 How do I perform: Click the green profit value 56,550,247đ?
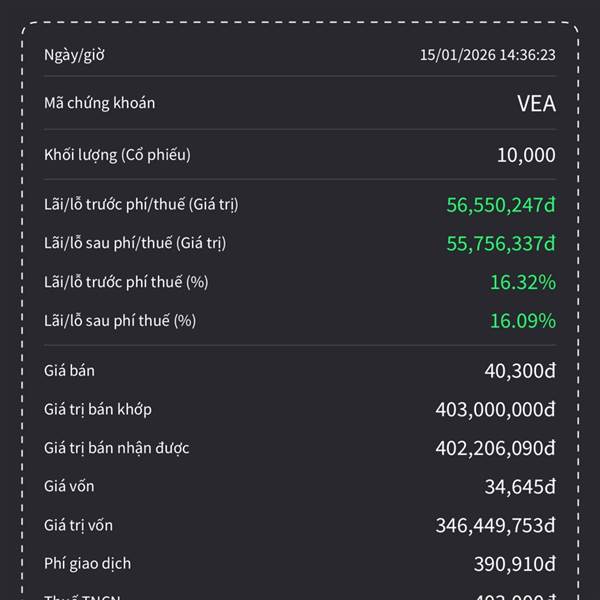(501, 205)
